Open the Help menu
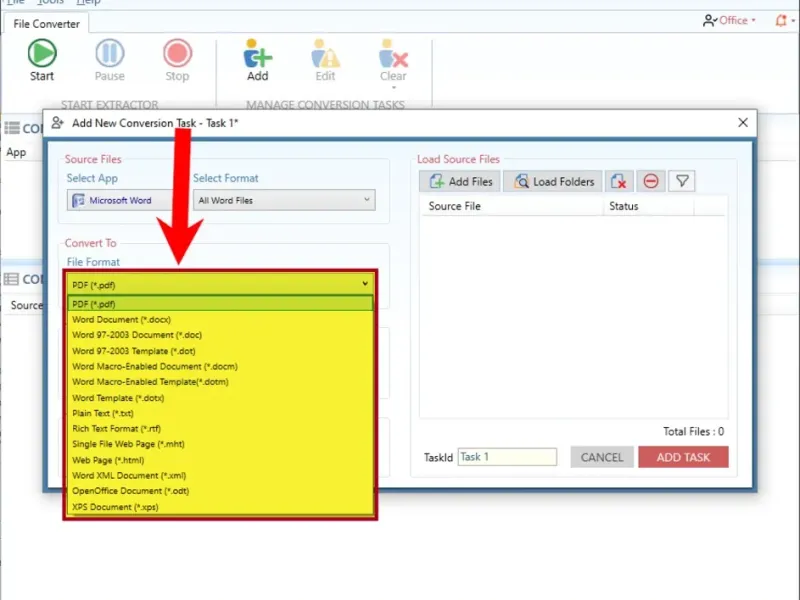This screenshot has width=800, height=600. [88, 2]
